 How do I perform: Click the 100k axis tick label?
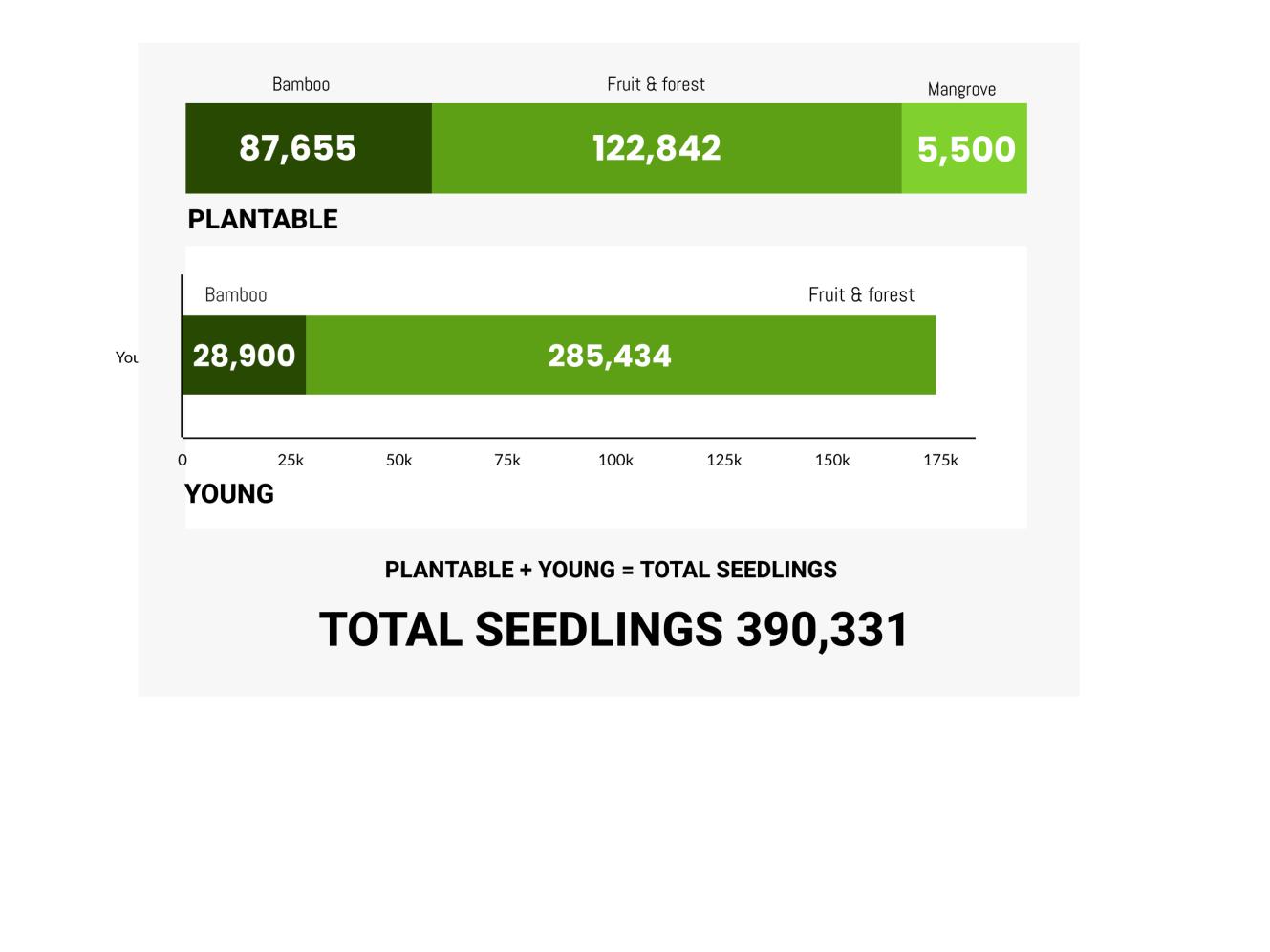tap(615, 460)
